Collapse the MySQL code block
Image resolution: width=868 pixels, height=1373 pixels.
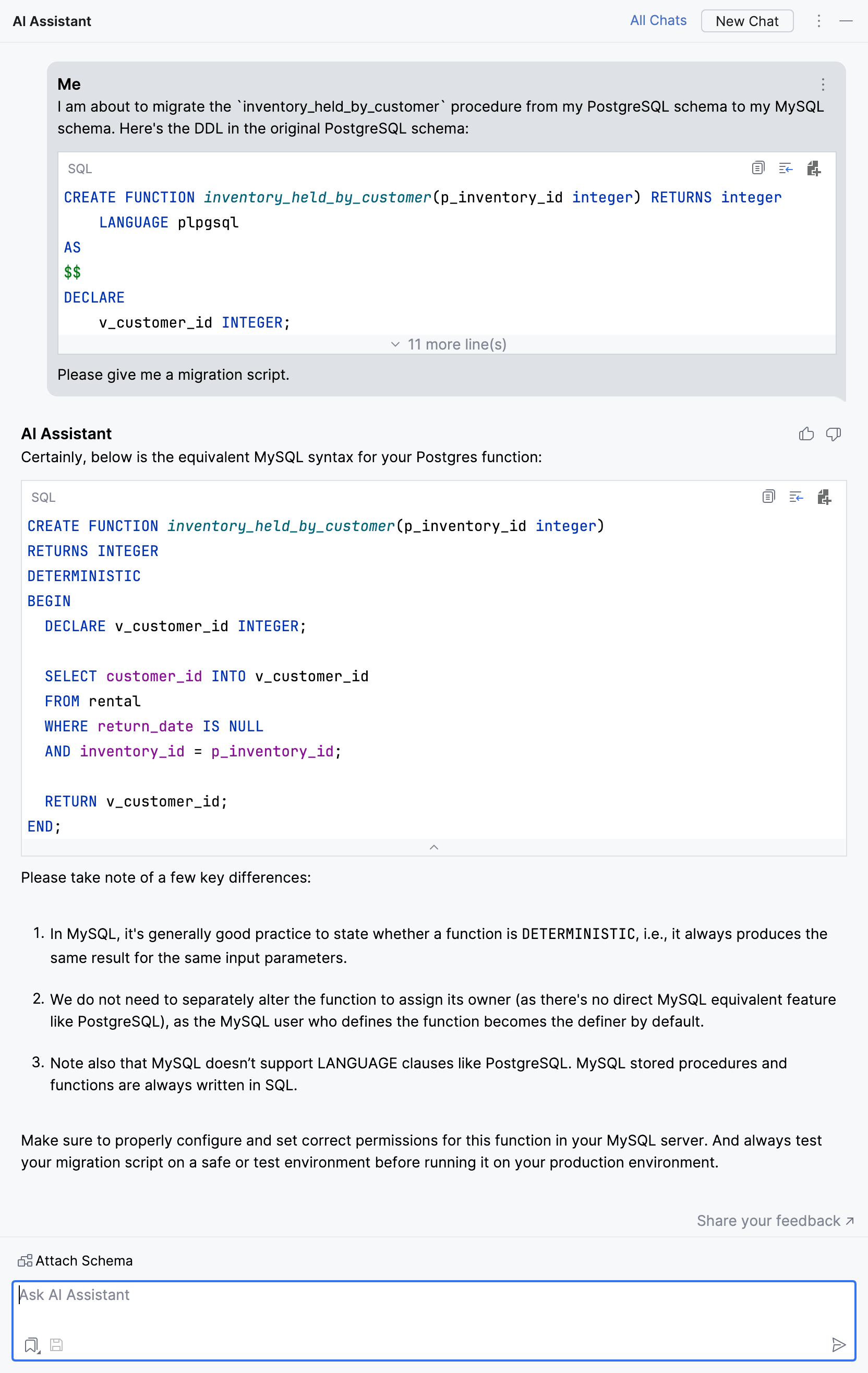point(434,847)
